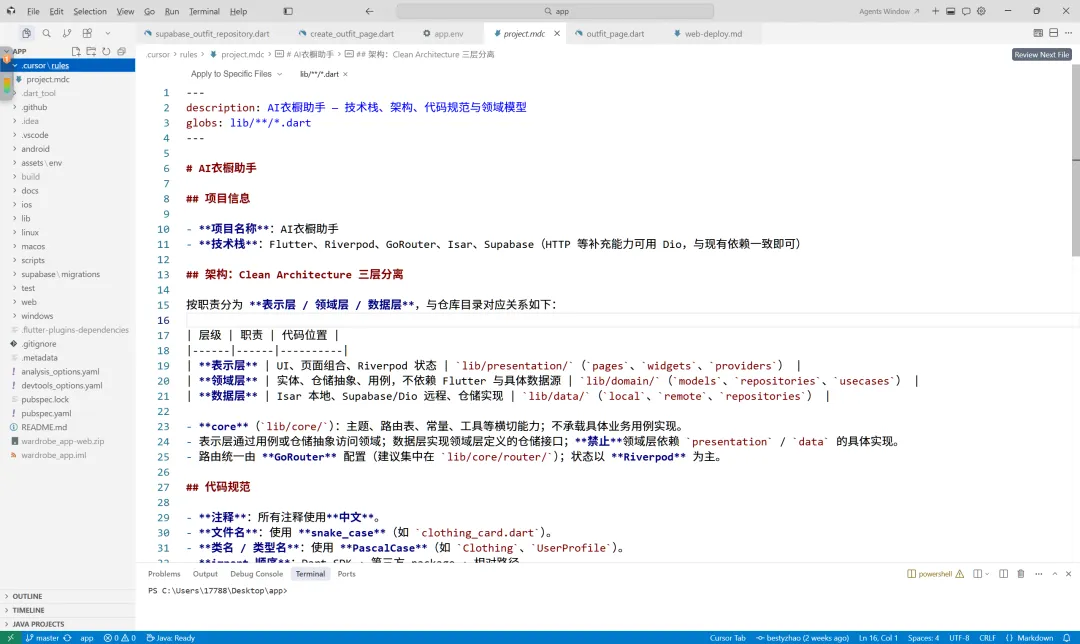Image resolution: width=1080 pixels, height=644 pixels.
Task: Open the Source Control view icon
Action: (67, 33)
